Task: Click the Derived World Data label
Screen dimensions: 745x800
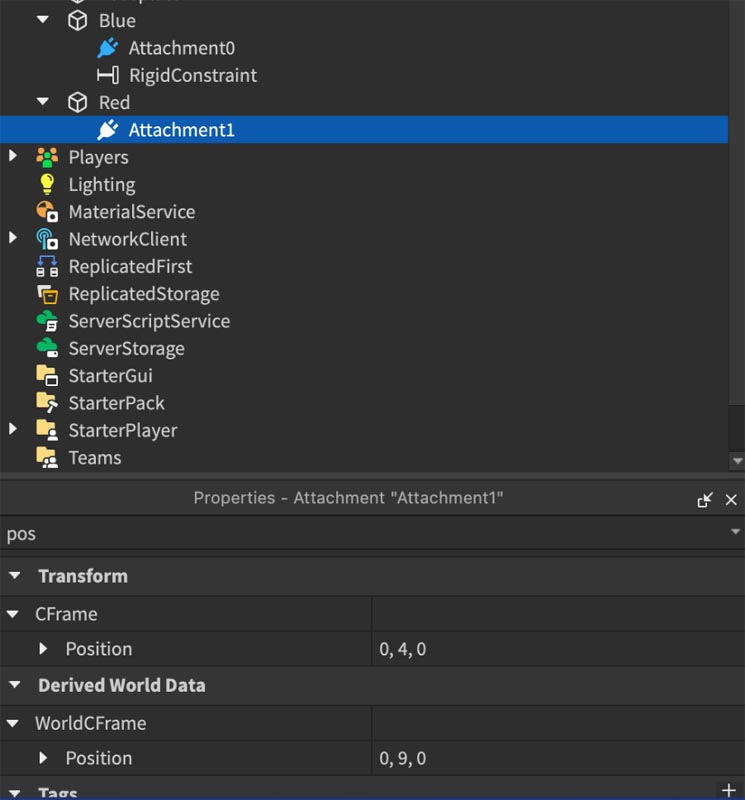Action: [122, 685]
